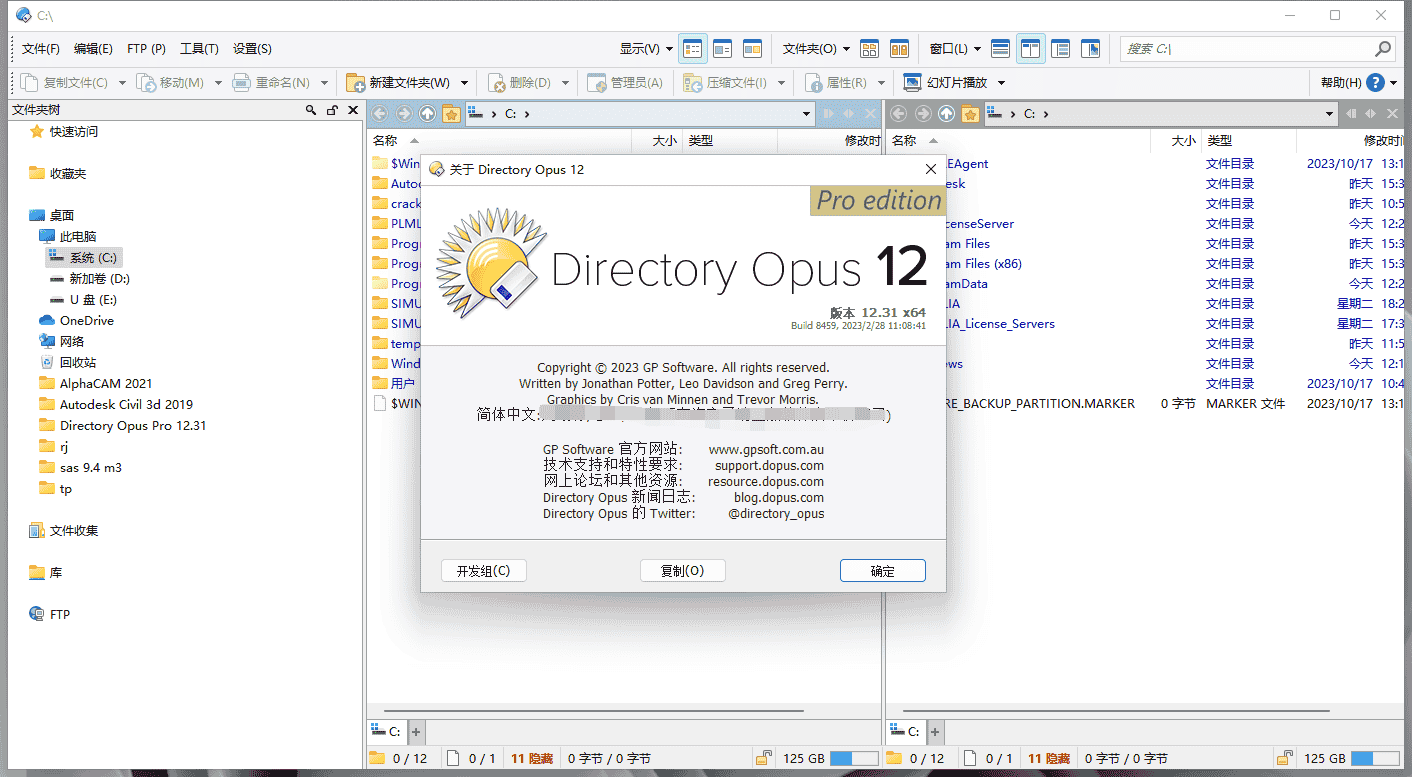Image resolution: width=1412 pixels, height=777 pixels.
Task: Click the search magnifier in folder tree header
Action: point(312,110)
